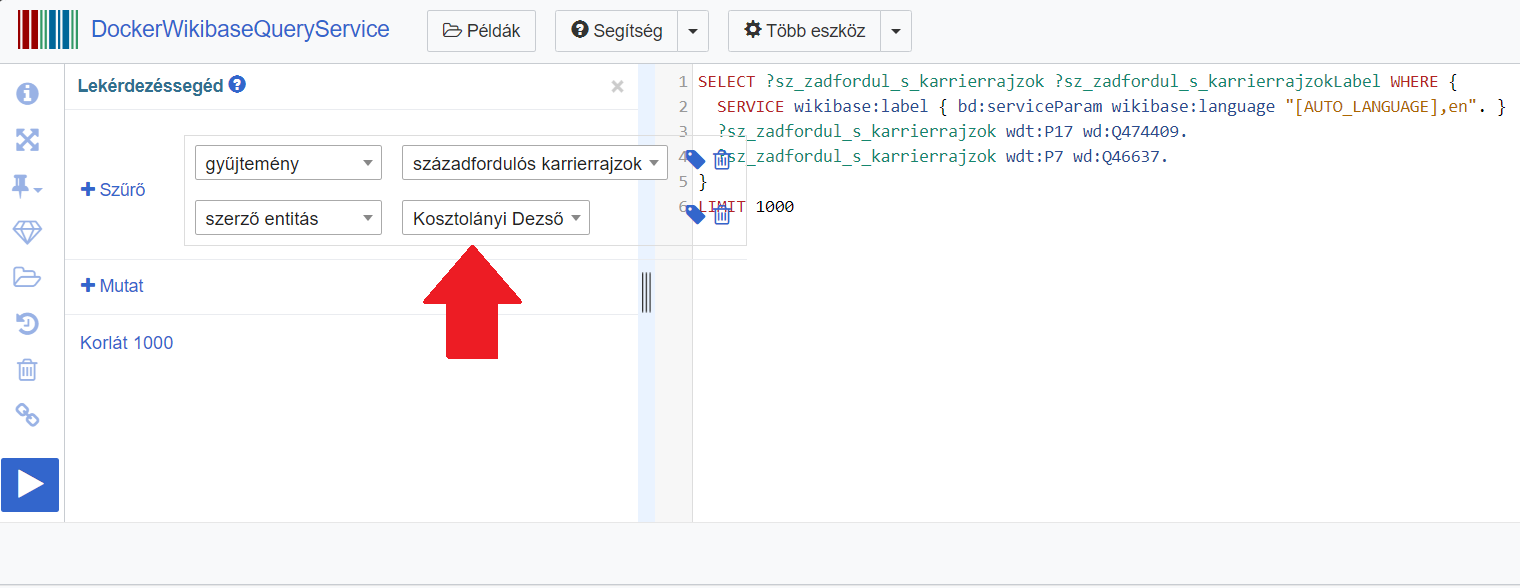Toggle fullscreen editor with the arrows icon
Viewport: 1520px width, 588px height.
[27, 140]
